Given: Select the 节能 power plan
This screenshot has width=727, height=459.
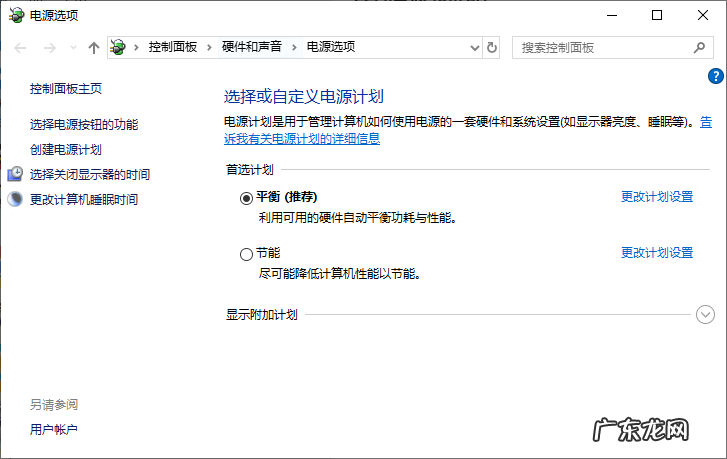Looking at the screenshot, I should click(246, 254).
